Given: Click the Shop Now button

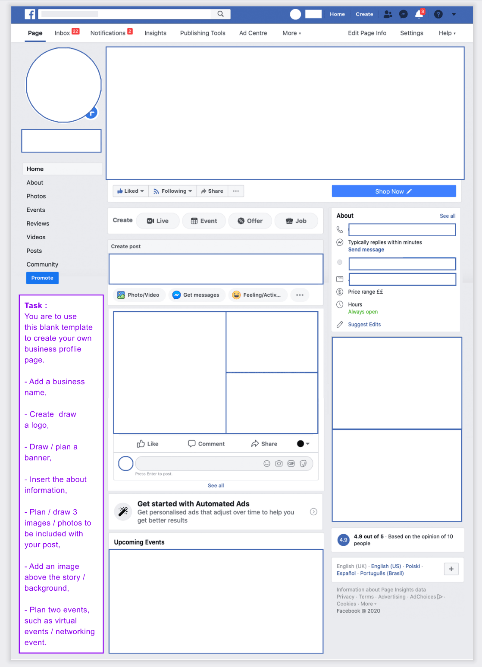Looking at the screenshot, I should click(x=394, y=191).
